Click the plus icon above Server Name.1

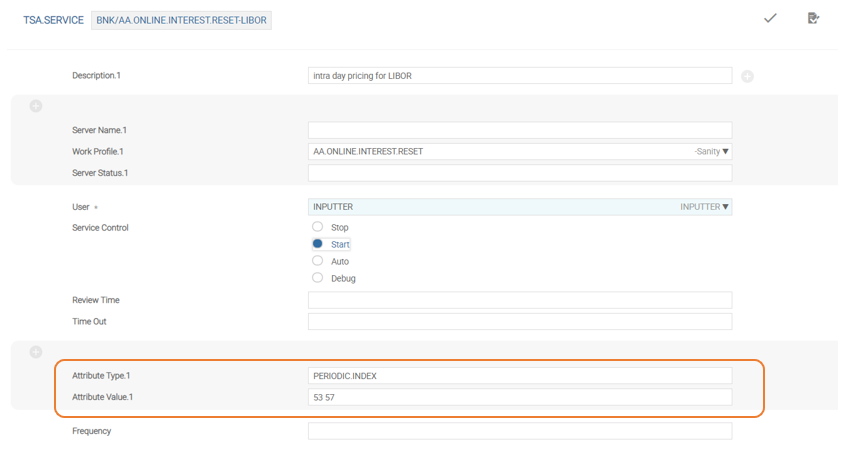tap(36, 106)
